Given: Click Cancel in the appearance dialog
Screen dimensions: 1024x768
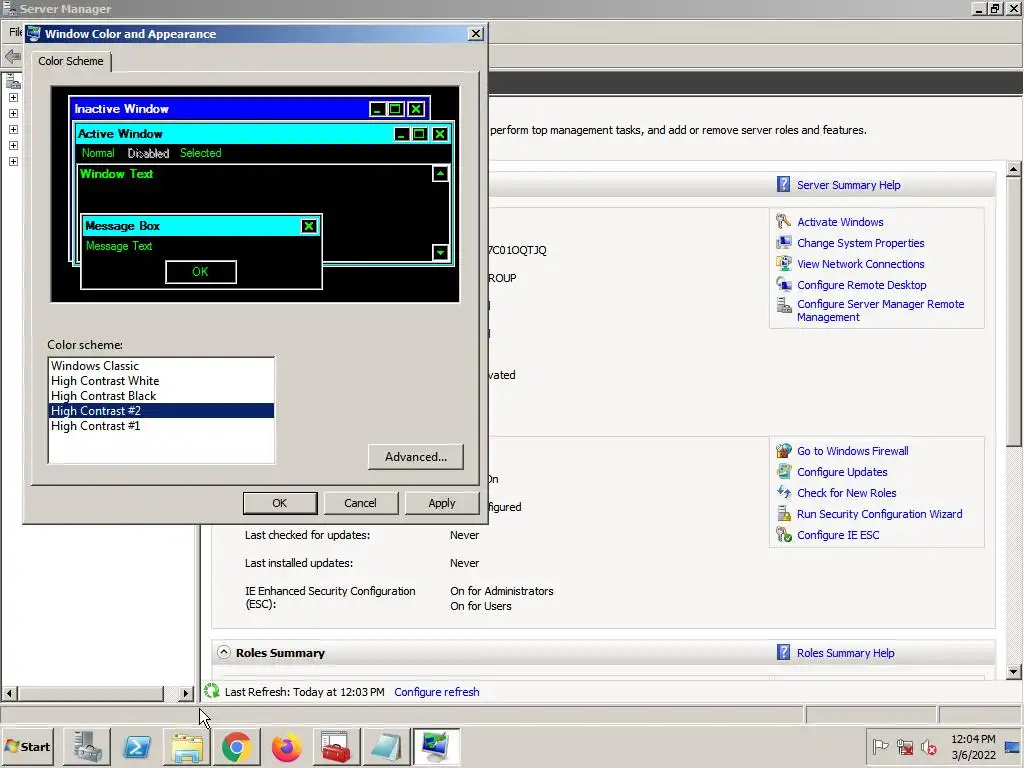Looking at the screenshot, I should tap(360, 503).
